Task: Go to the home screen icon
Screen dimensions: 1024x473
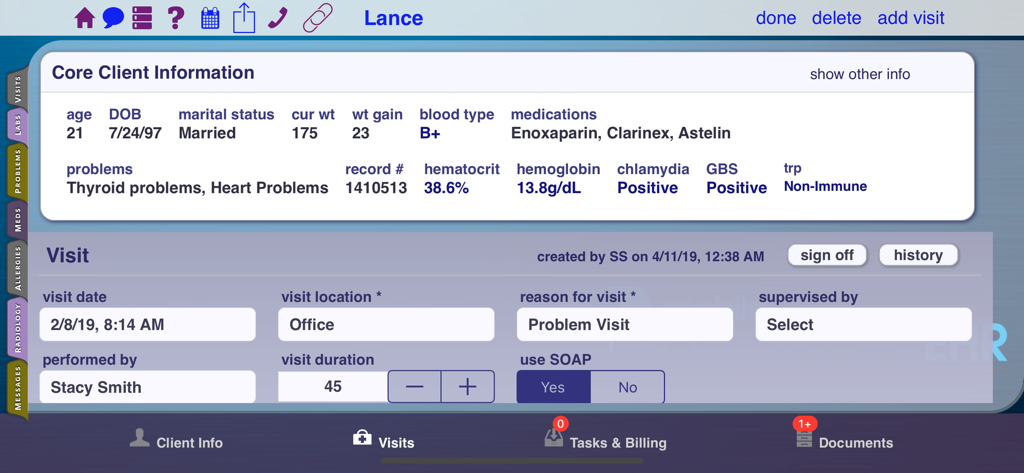Action: click(x=85, y=18)
